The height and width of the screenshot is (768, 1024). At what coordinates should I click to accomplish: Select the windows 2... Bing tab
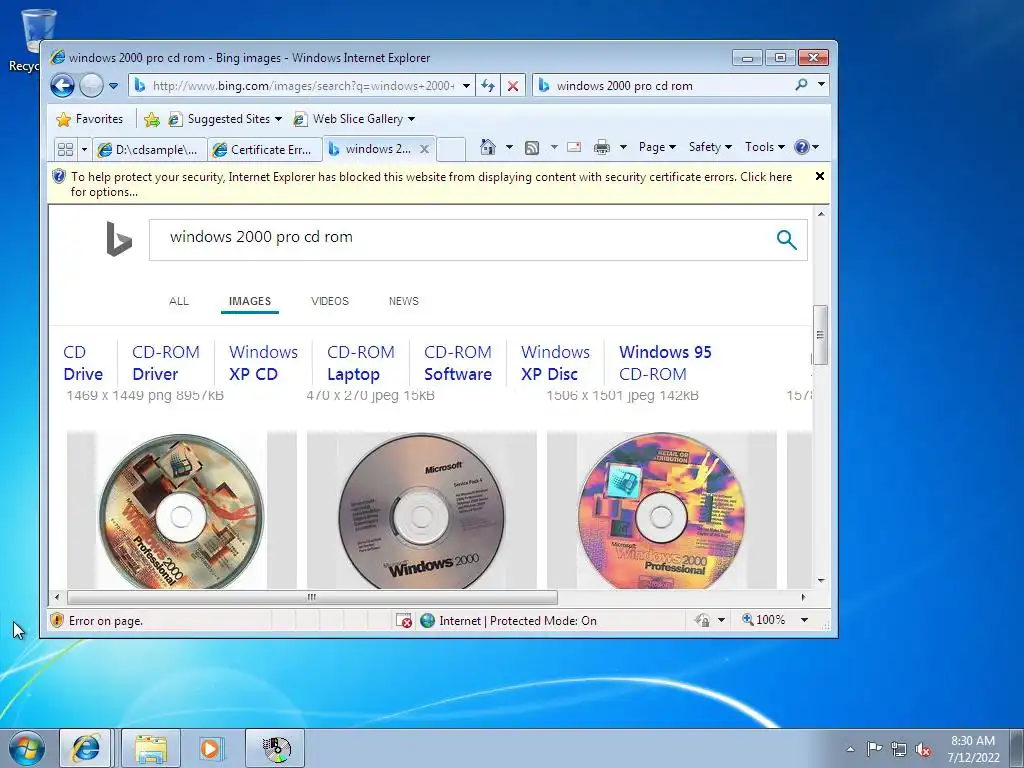[x=372, y=149]
